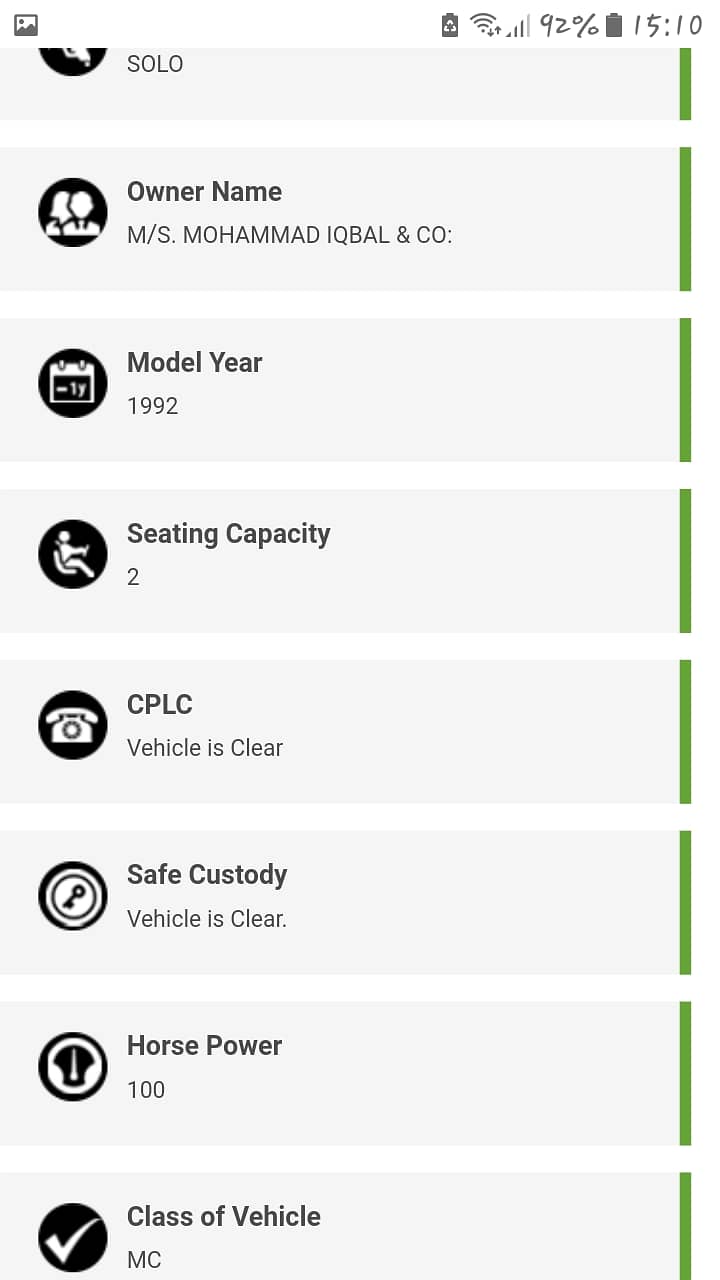Tap the Model Year value 1992

pos(153,406)
